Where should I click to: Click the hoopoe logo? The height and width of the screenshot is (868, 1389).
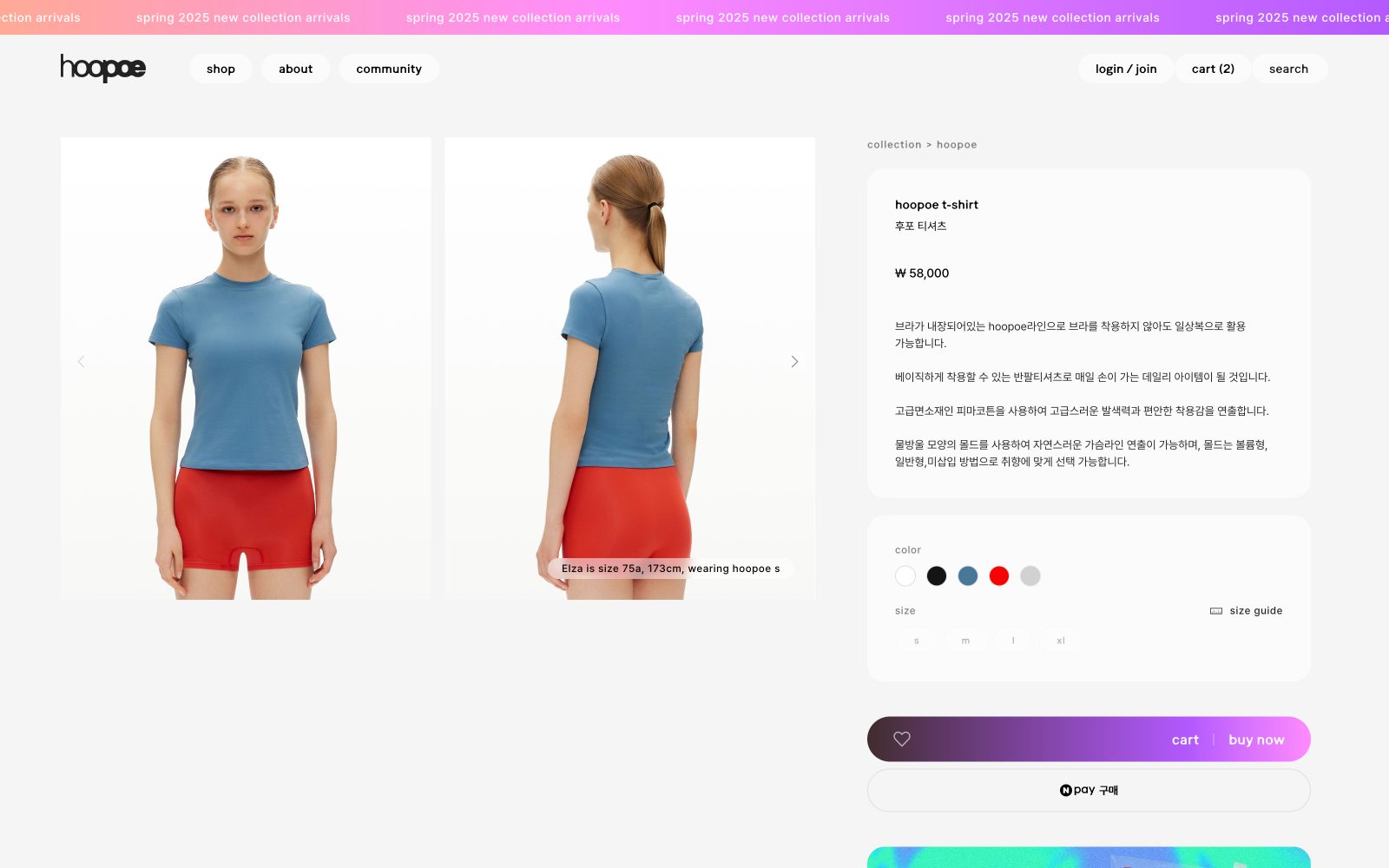(102, 68)
